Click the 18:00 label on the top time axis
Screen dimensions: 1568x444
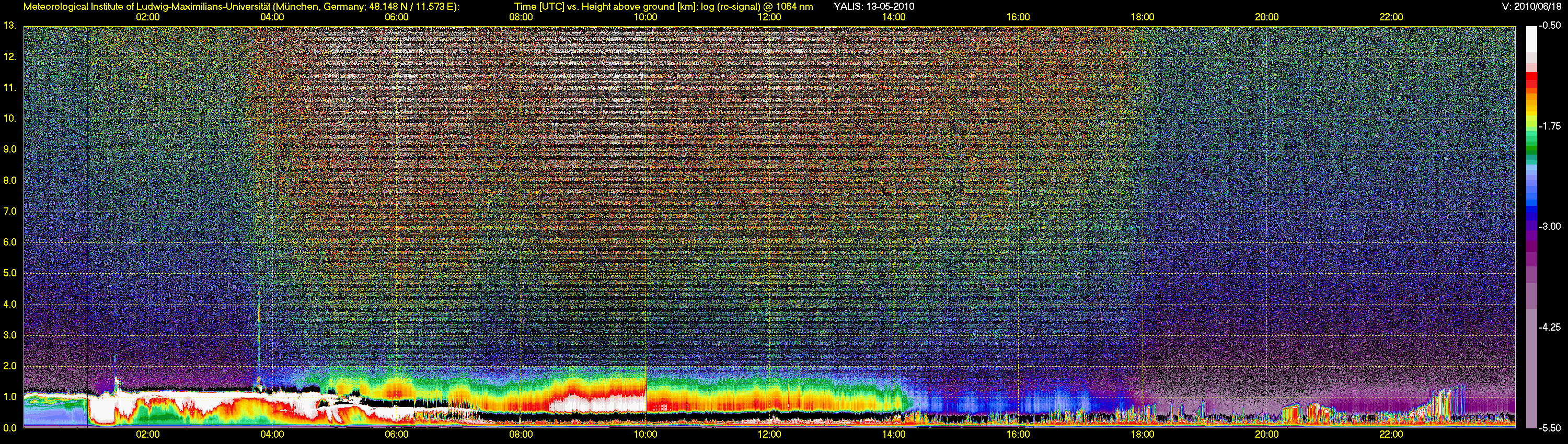point(1143,17)
